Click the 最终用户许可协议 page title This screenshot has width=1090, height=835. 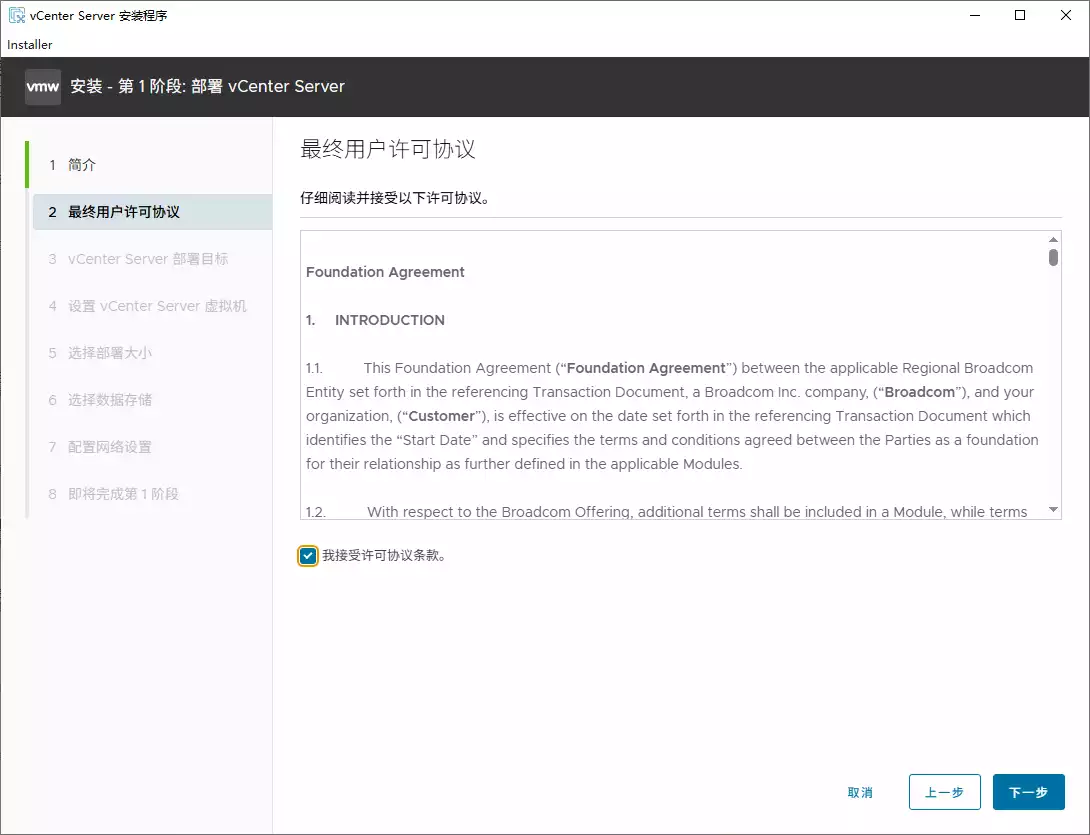[x=388, y=149]
